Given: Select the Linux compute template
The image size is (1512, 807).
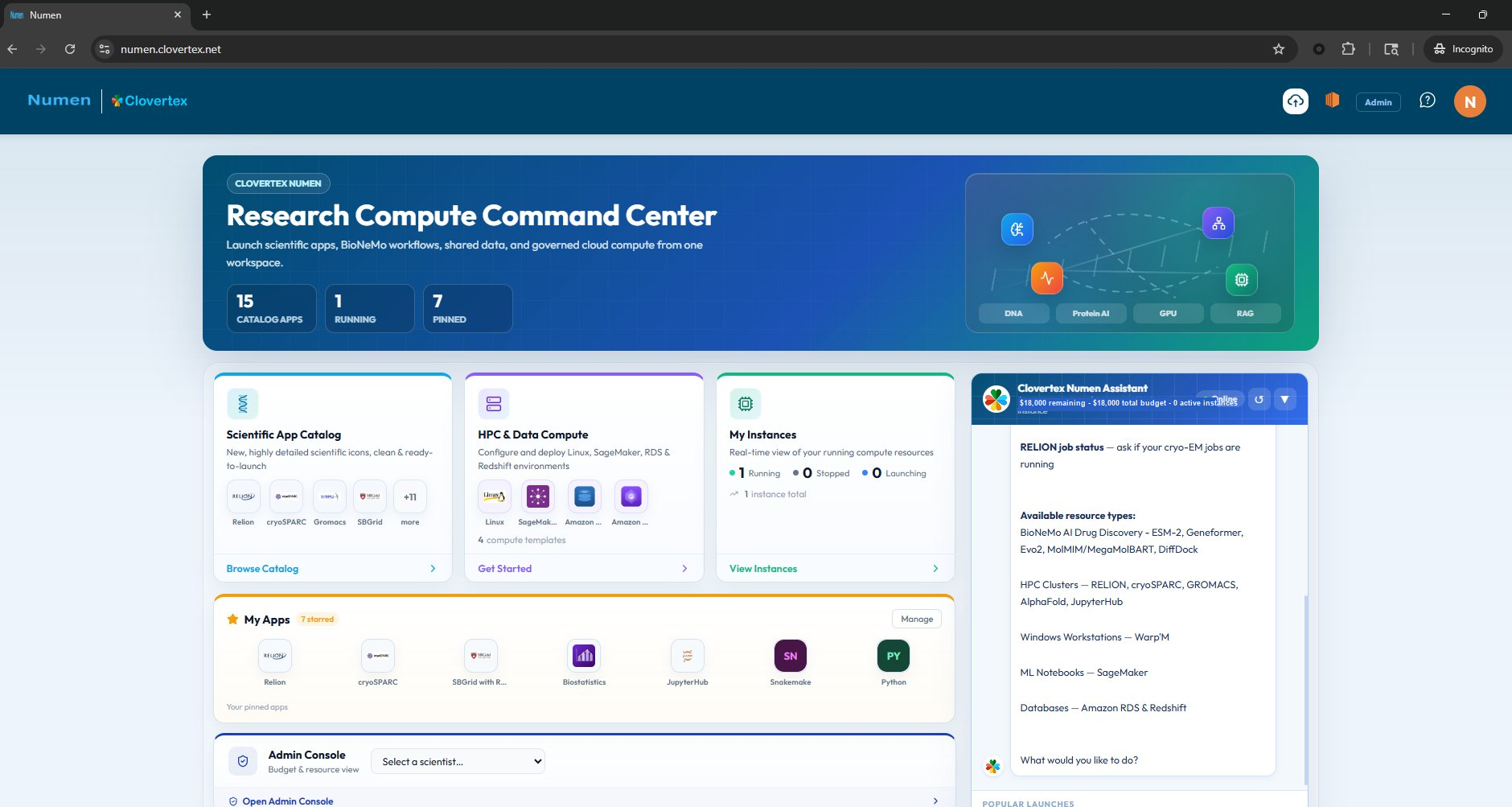Looking at the screenshot, I should point(495,496).
